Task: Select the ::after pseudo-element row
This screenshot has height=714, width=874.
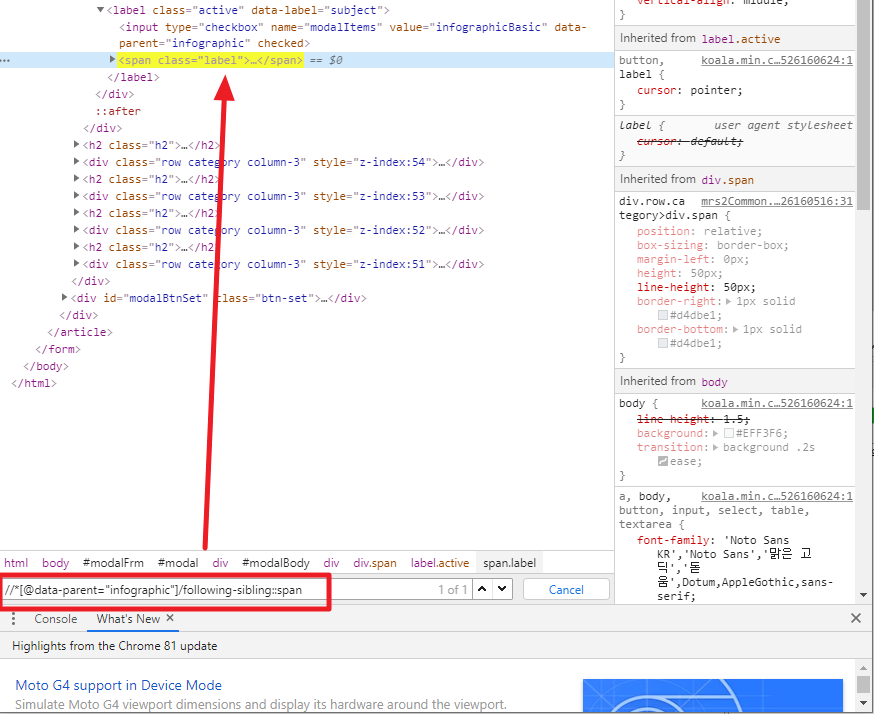Action: [x=118, y=111]
